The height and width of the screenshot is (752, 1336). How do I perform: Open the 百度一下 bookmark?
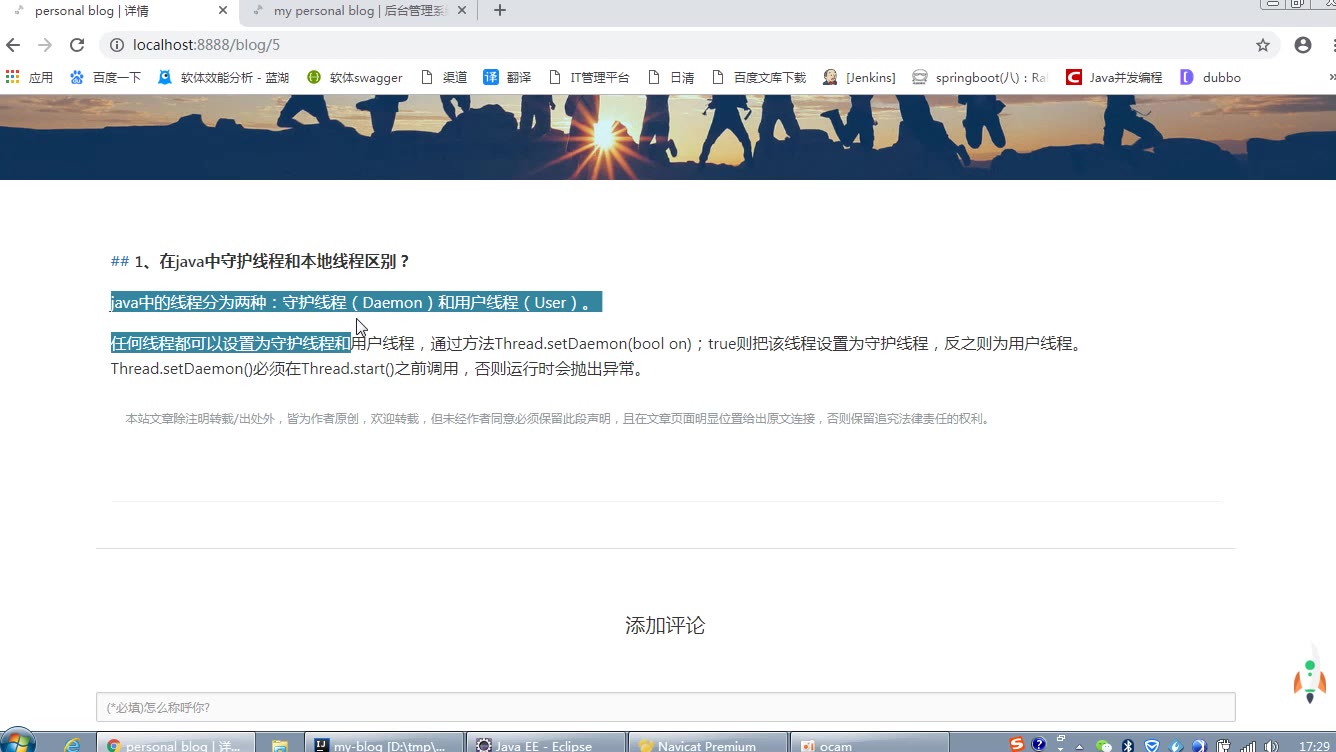point(106,77)
